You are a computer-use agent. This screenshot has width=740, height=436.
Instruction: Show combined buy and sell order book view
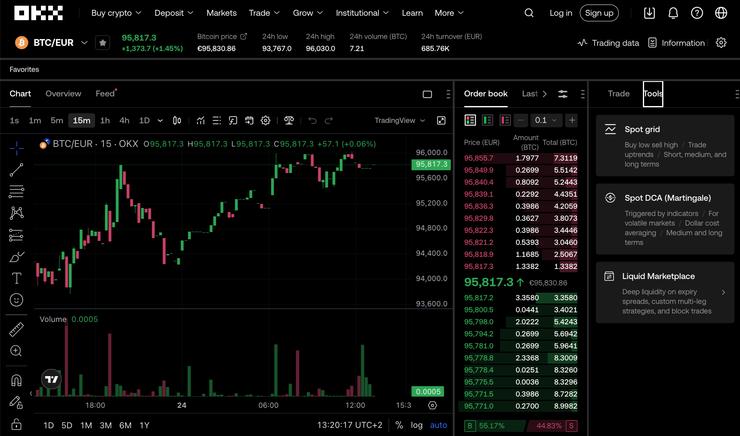(470, 120)
